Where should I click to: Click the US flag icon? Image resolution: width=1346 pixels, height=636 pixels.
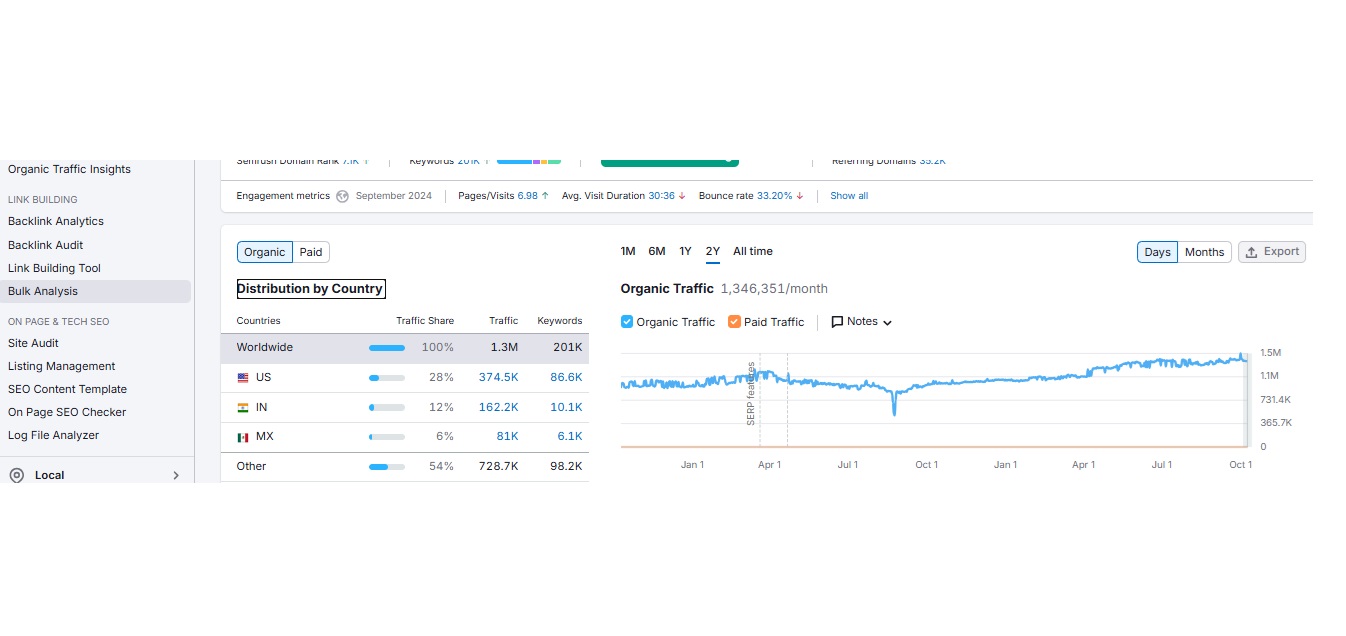tap(243, 378)
